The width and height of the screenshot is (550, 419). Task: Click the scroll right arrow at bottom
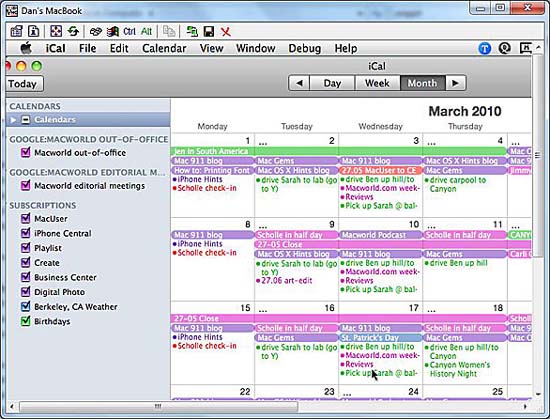(525, 407)
